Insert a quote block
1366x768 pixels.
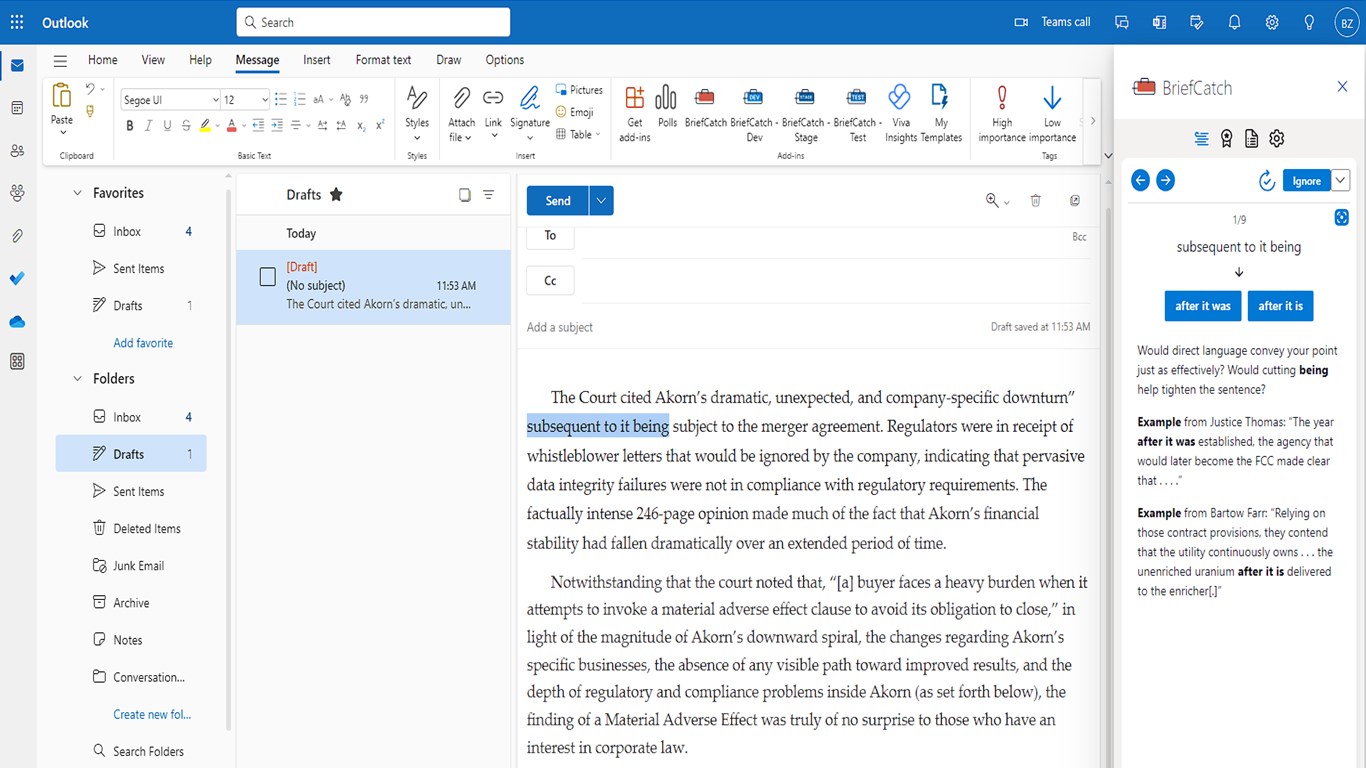(x=364, y=99)
